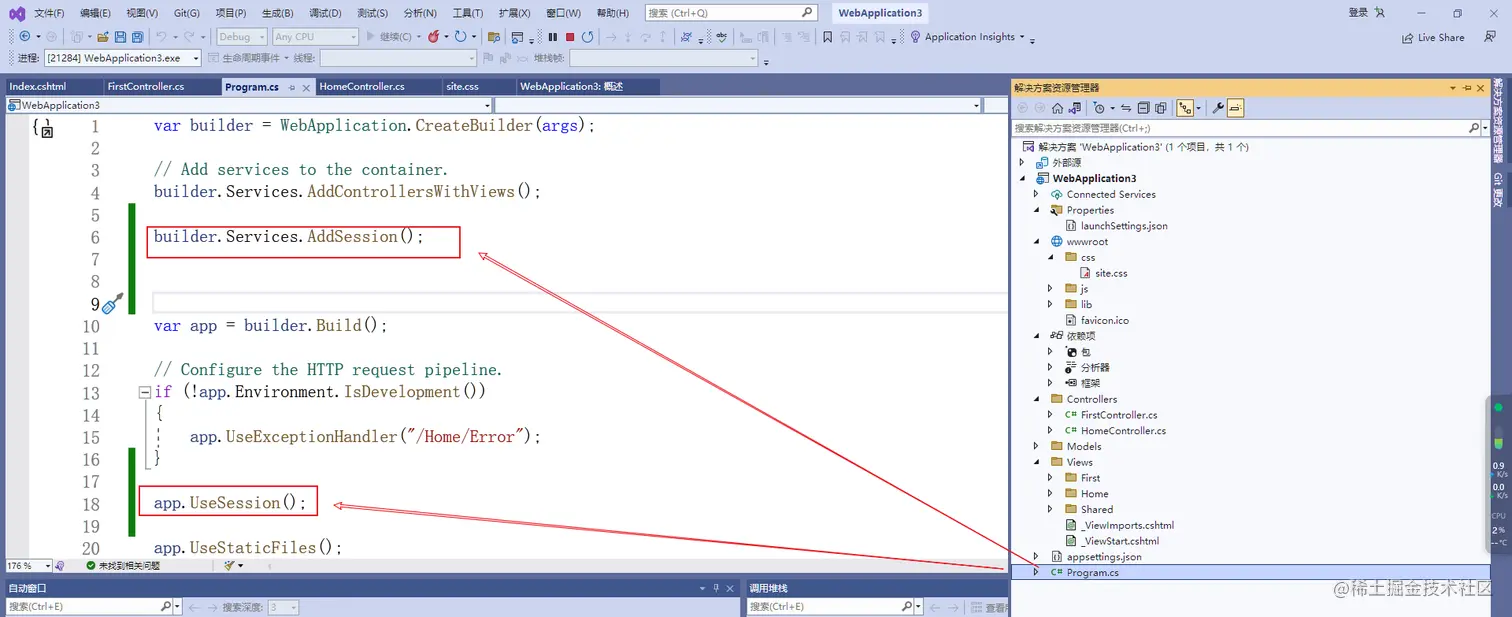
Task: Click Show All Files icon in Solution Explorer
Action: [x=1161, y=108]
